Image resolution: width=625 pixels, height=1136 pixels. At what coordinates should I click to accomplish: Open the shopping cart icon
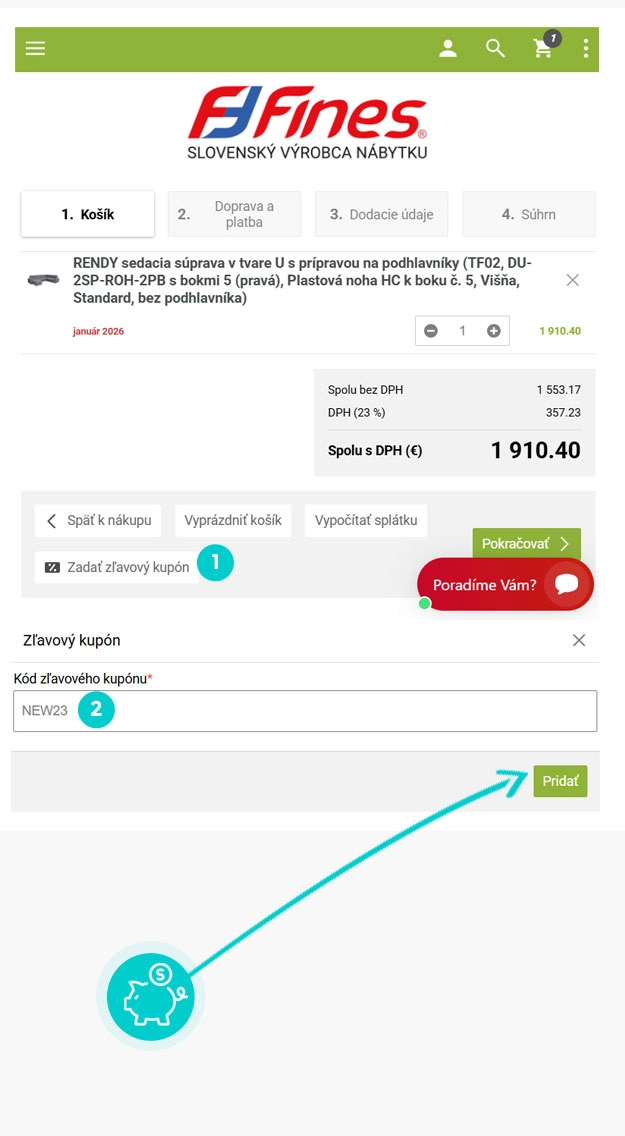[544, 48]
